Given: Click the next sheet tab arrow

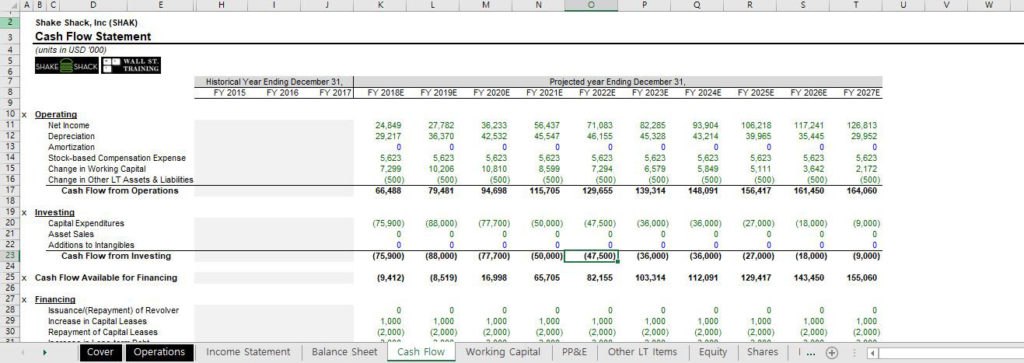Looking at the screenshot, I should pyautogui.click(x=44, y=353).
